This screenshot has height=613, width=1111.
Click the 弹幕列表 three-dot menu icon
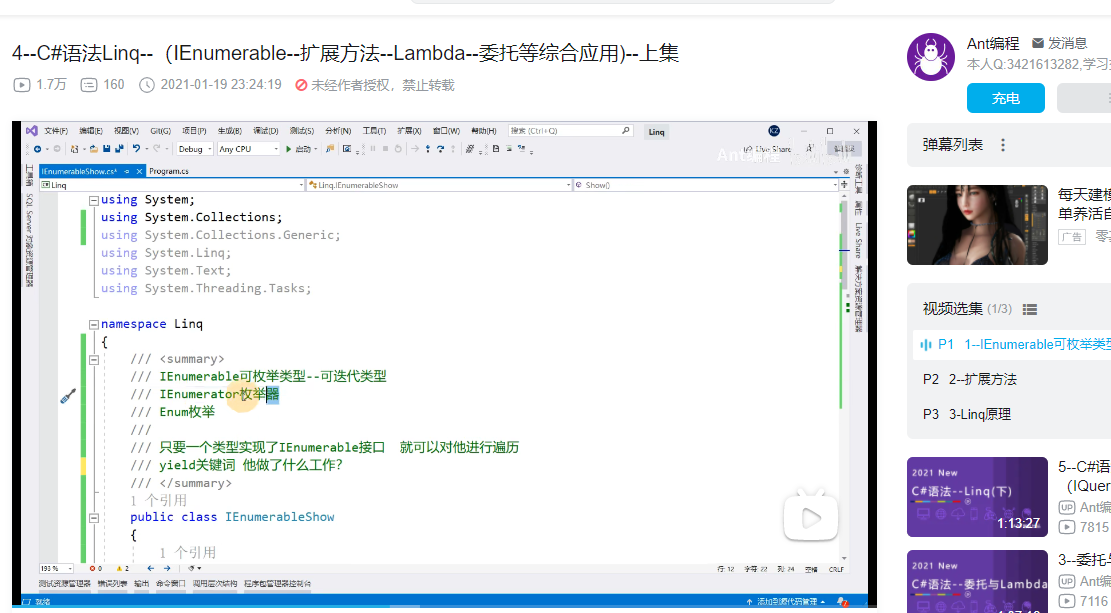coord(1003,145)
